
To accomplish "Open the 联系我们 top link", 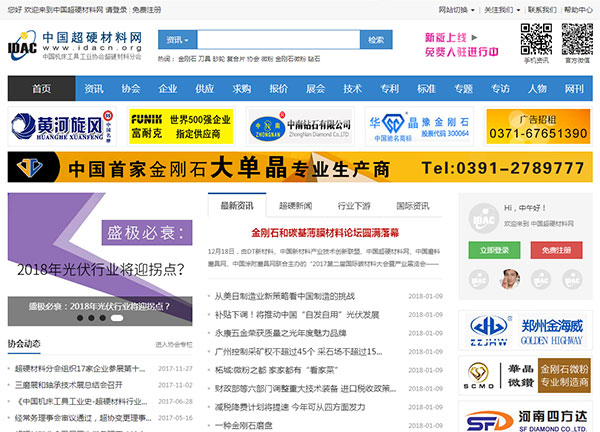I will pyautogui.click(x=542, y=10).
